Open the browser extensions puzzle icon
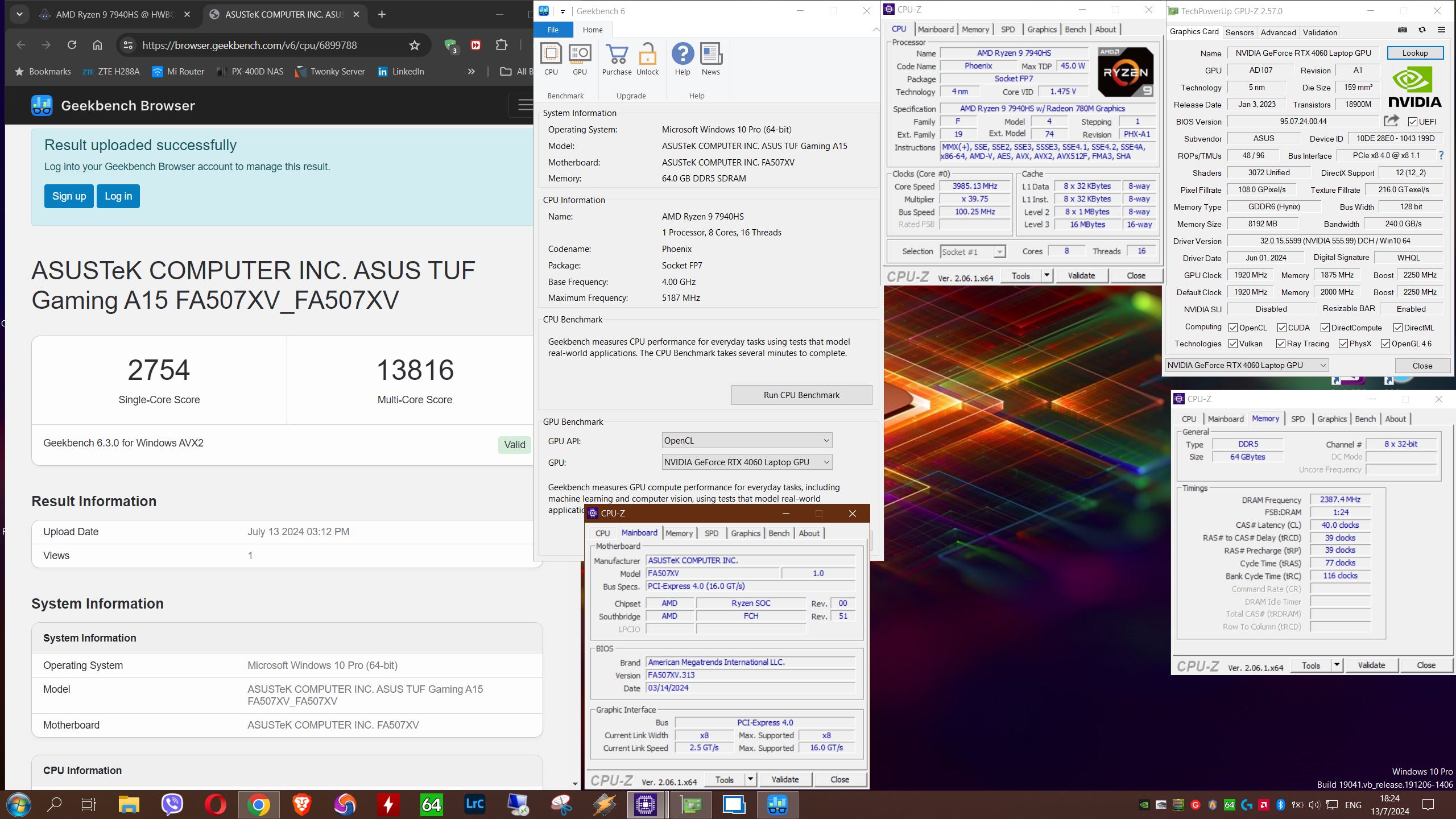The width and height of the screenshot is (1456, 819). tap(501, 45)
